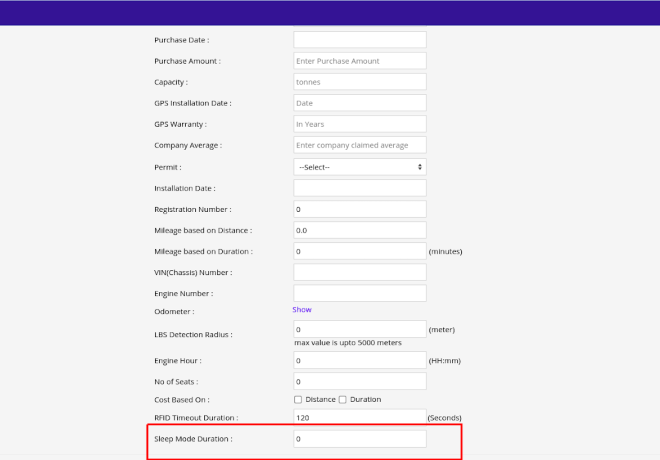Open the GPS Installation Date field

[360, 103]
